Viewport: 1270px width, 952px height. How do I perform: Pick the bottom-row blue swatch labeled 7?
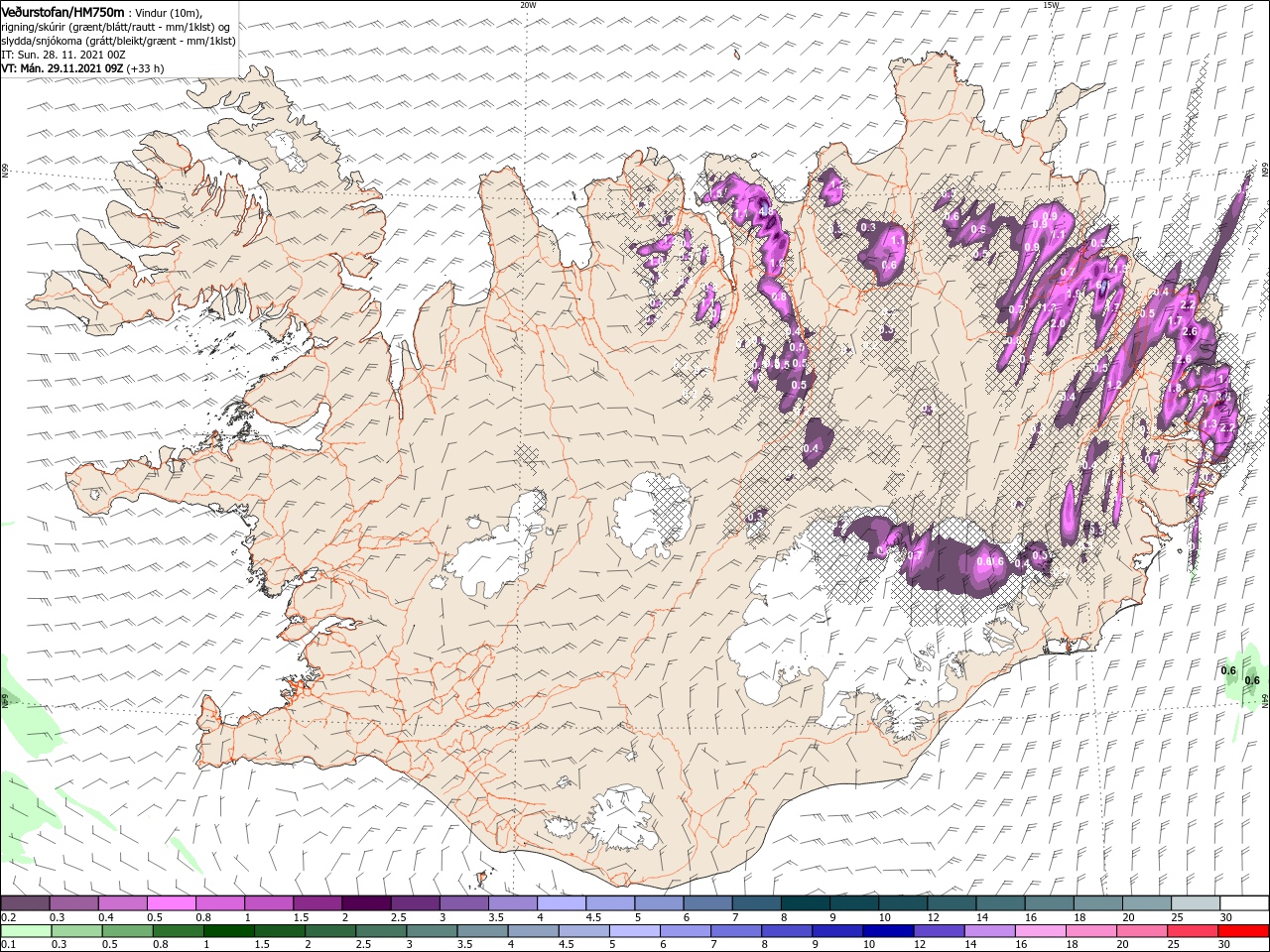click(x=736, y=931)
